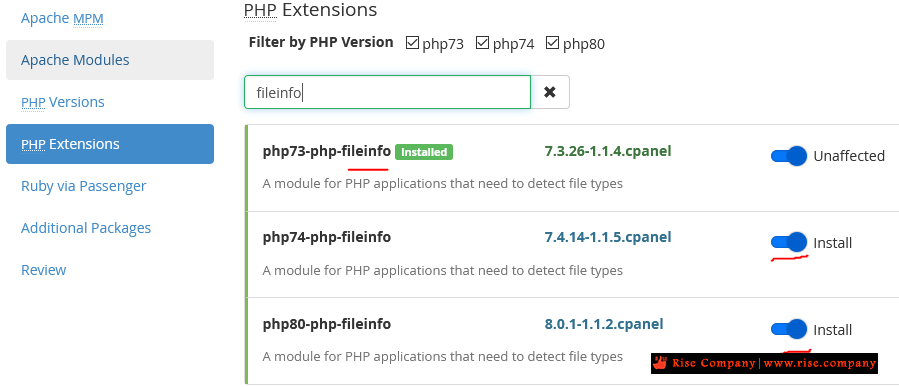Open Additional Packages section
899x387 pixels.
[x=86, y=228]
